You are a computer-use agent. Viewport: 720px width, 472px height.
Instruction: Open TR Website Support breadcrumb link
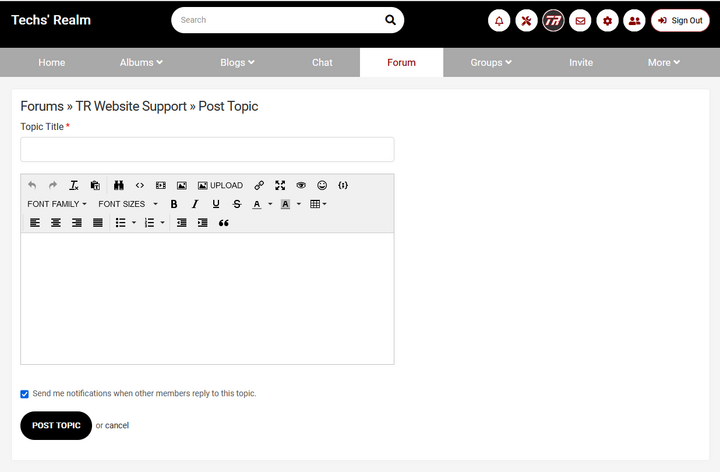click(x=131, y=106)
